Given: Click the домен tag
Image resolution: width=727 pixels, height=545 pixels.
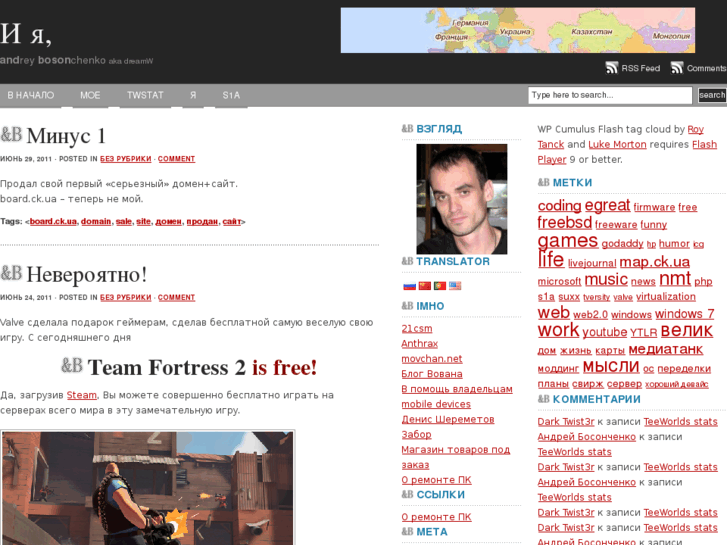Looking at the screenshot, I should click(x=168, y=222).
